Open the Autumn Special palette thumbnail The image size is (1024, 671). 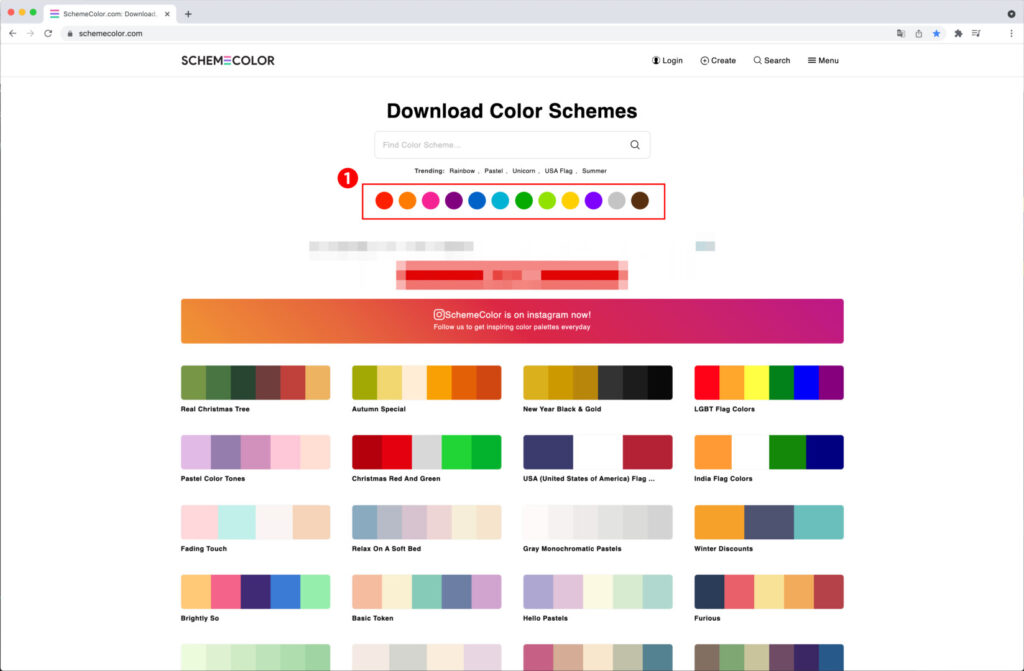pos(426,382)
